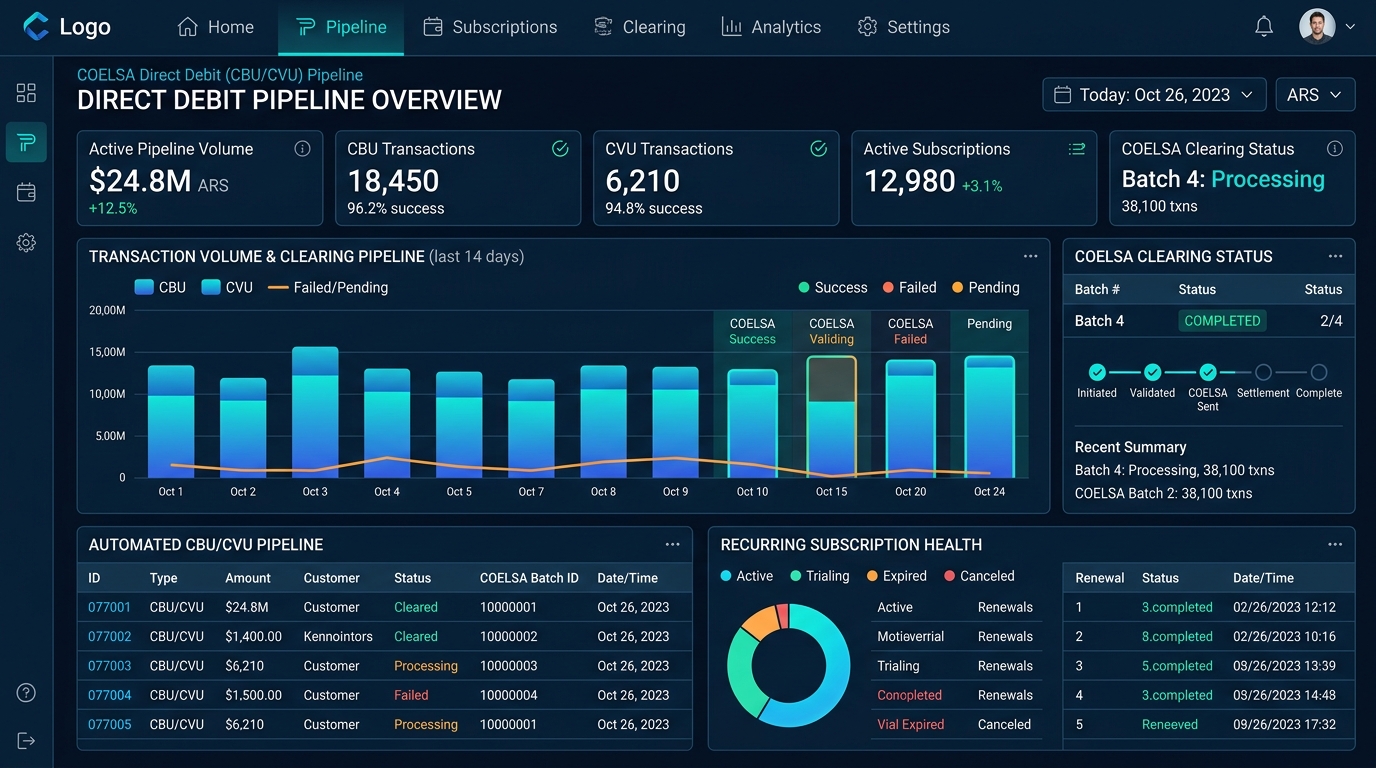Open the Today: Oct 26, 2023 date dropdown
This screenshot has height=768, width=1376.
click(x=1154, y=95)
